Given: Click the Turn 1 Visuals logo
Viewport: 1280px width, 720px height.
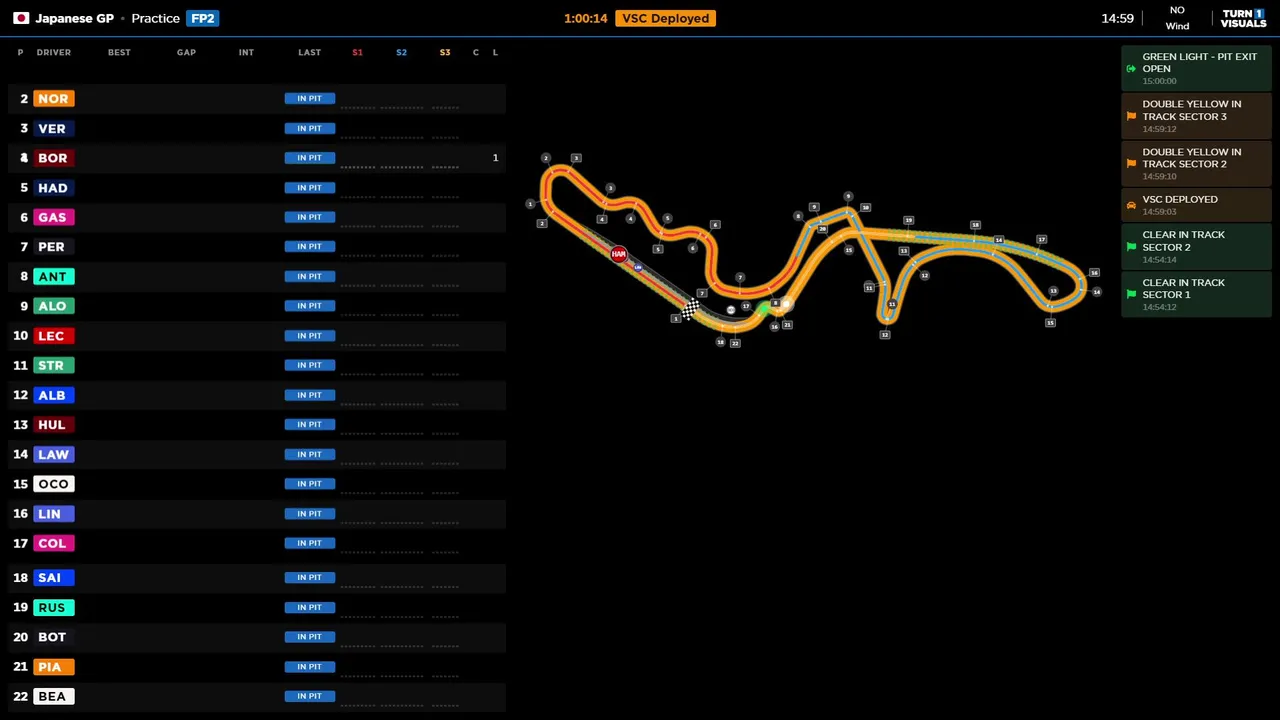Looking at the screenshot, I should pos(1243,18).
